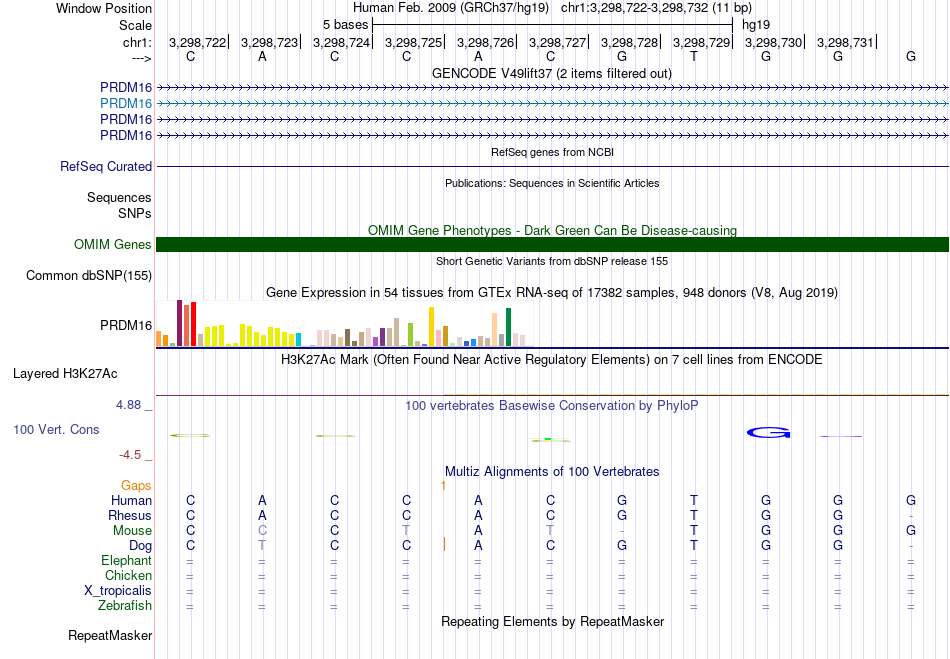Image resolution: width=950 pixels, height=659 pixels.
Task: Click the 4.88 conservation axis maximum
Action: [x=128, y=405]
